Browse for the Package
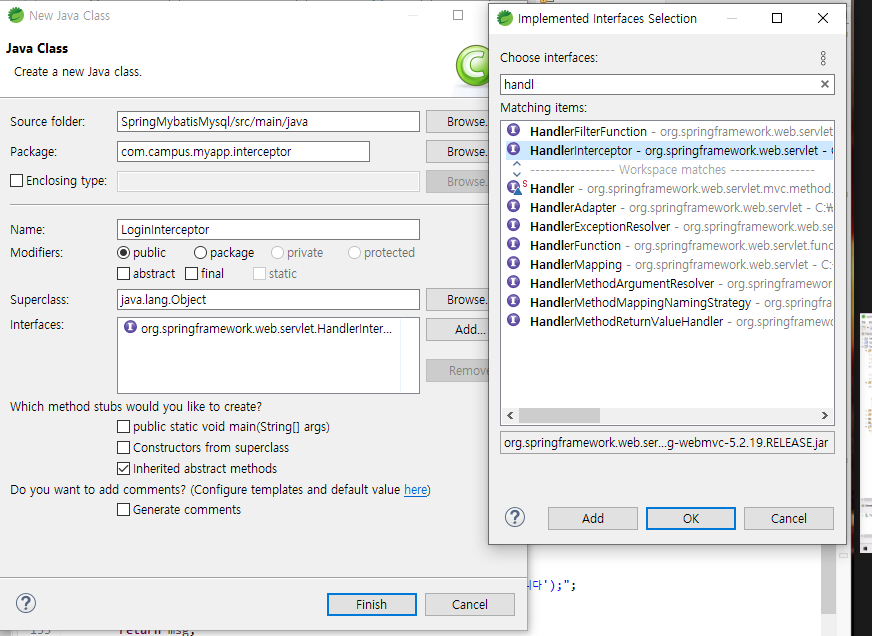 pyautogui.click(x=458, y=151)
